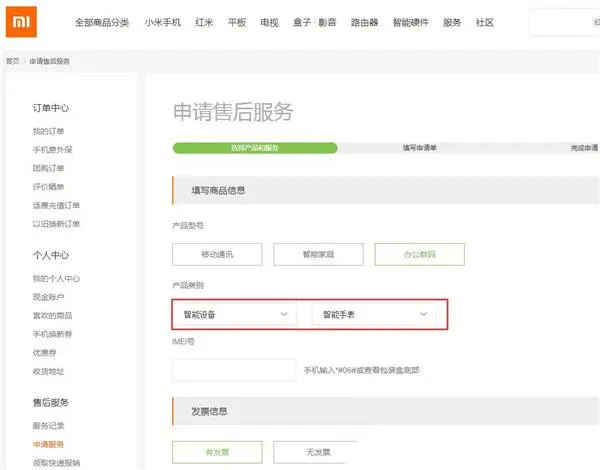Open 小米手机 in top navigation
Screen dimensions: 600x470
tap(163, 23)
